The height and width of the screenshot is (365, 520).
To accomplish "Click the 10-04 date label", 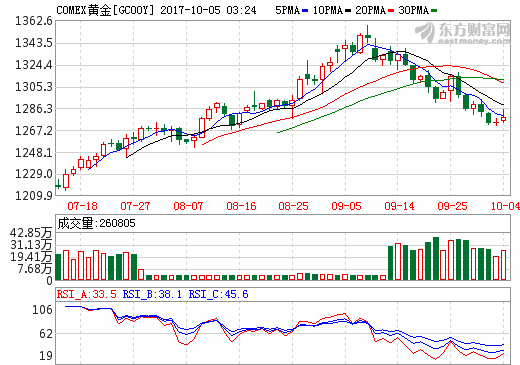I will pyautogui.click(x=505, y=206).
